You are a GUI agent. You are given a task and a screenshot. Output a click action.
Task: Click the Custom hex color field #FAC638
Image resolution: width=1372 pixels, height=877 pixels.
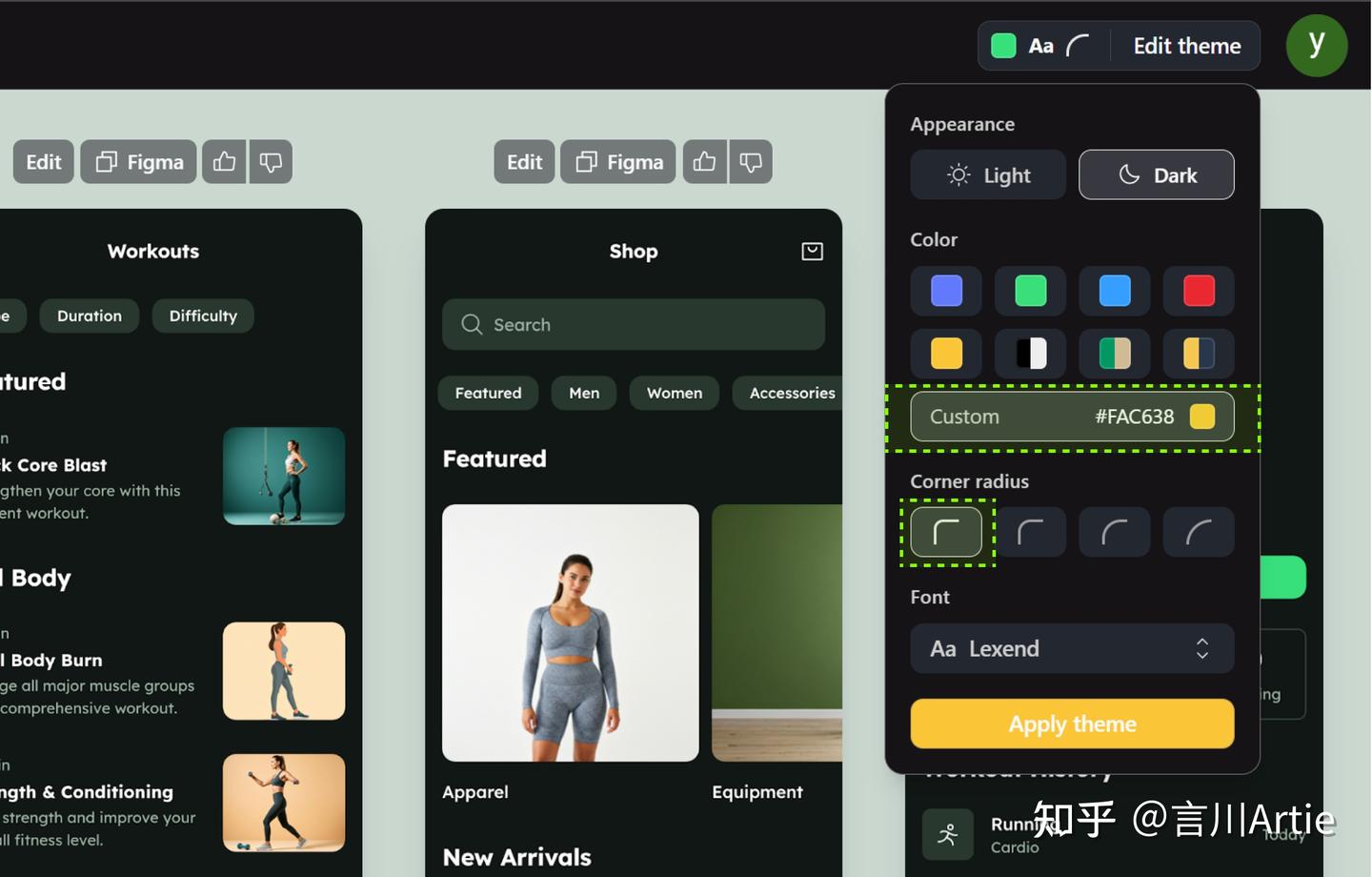[x=1072, y=417]
